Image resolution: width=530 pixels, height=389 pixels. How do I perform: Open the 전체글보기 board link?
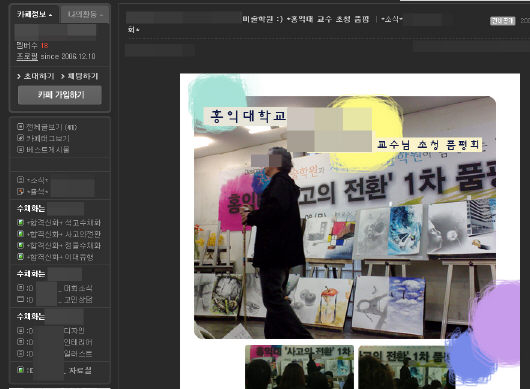(51, 127)
